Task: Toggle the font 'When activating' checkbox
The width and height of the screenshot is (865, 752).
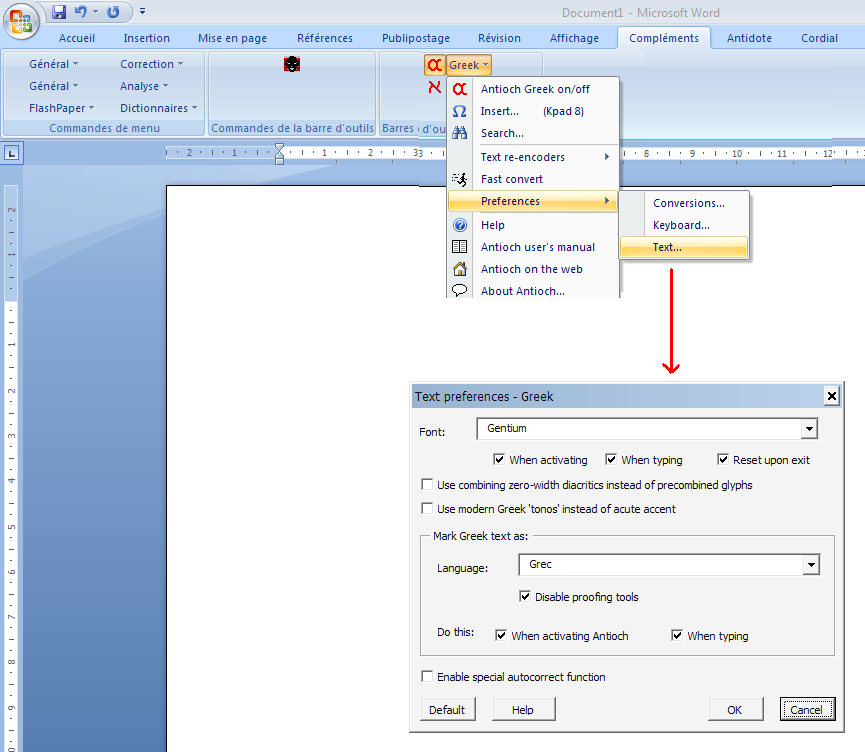Action: pyautogui.click(x=499, y=459)
